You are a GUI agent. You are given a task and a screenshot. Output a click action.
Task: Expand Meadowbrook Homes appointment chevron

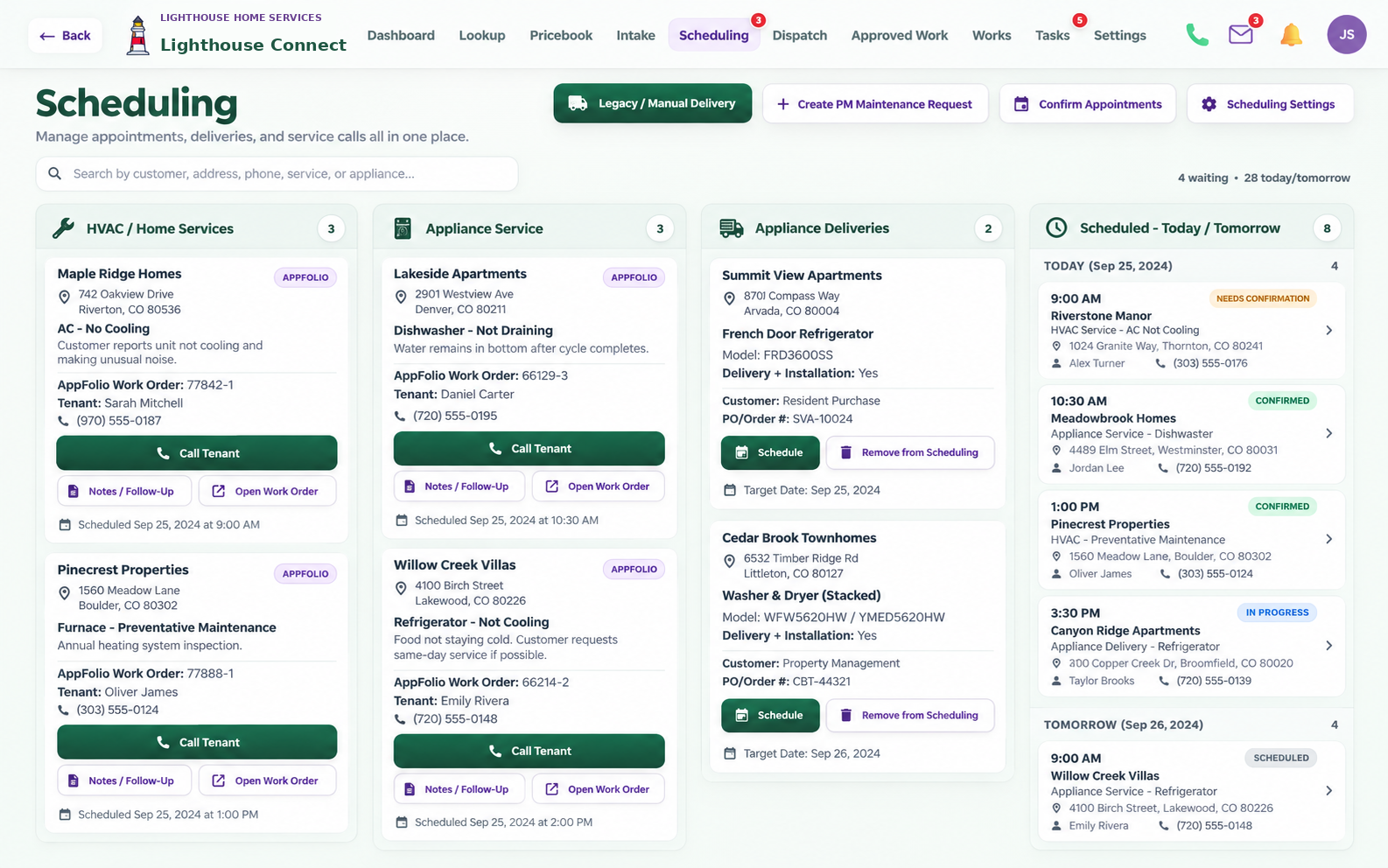[1328, 434]
